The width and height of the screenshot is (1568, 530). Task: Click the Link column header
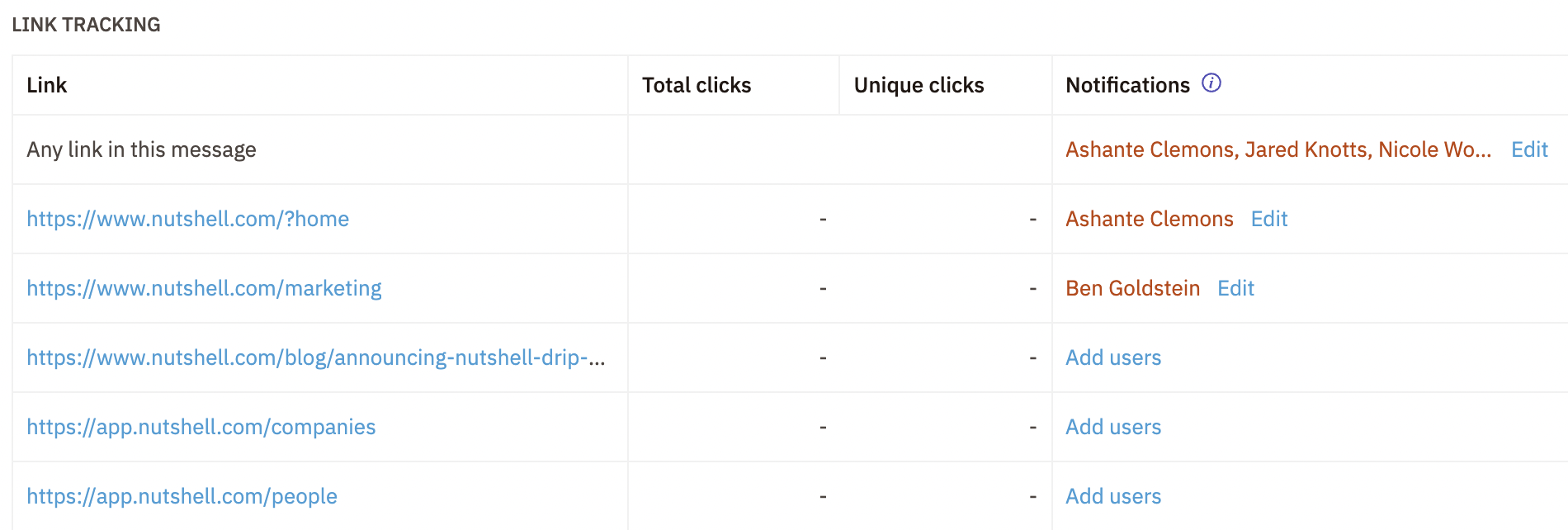[47, 85]
